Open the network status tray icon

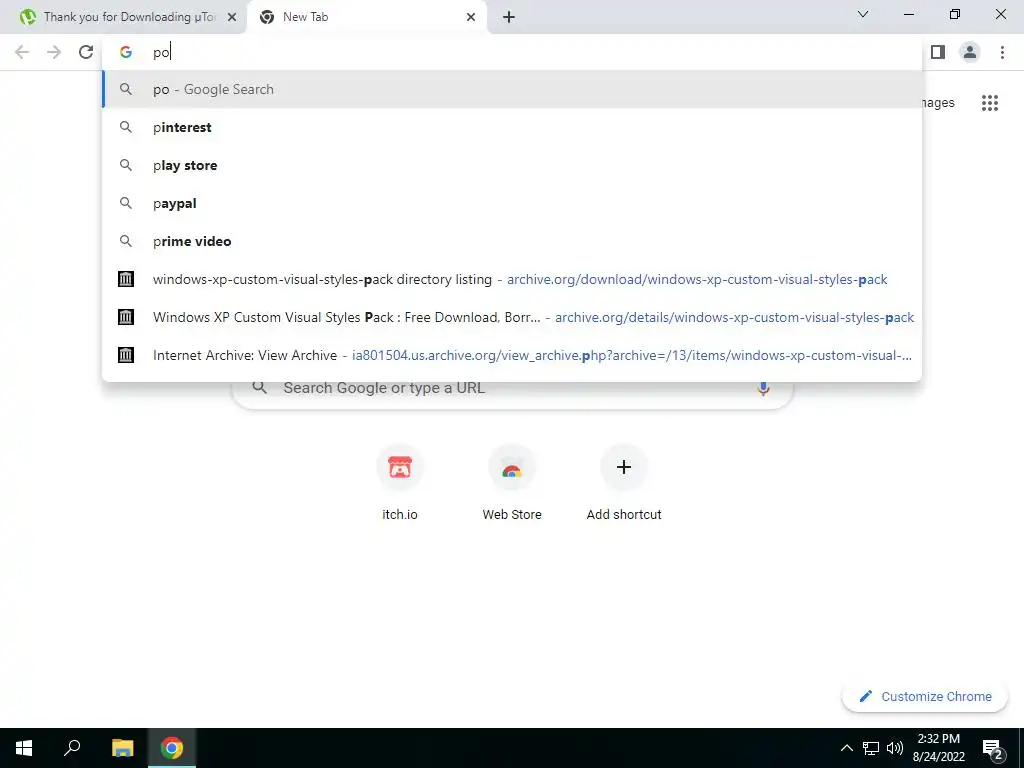(871, 748)
